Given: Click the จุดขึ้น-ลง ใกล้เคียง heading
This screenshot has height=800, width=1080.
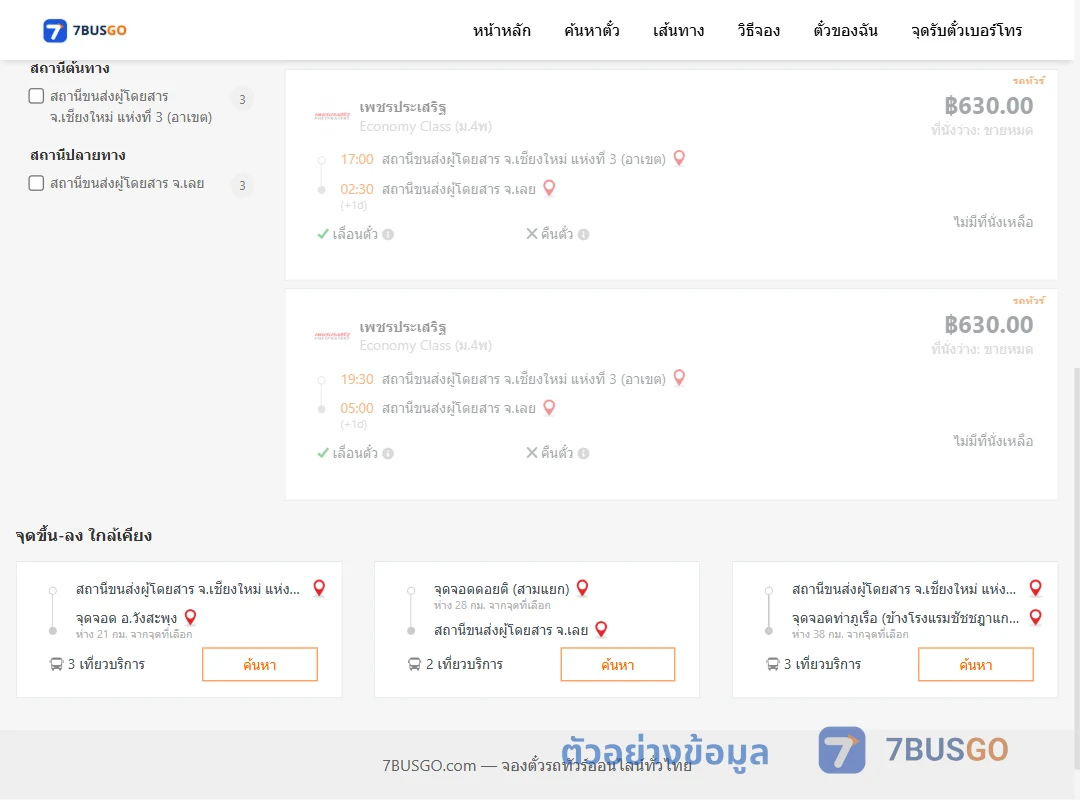Looking at the screenshot, I should point(84,535).
